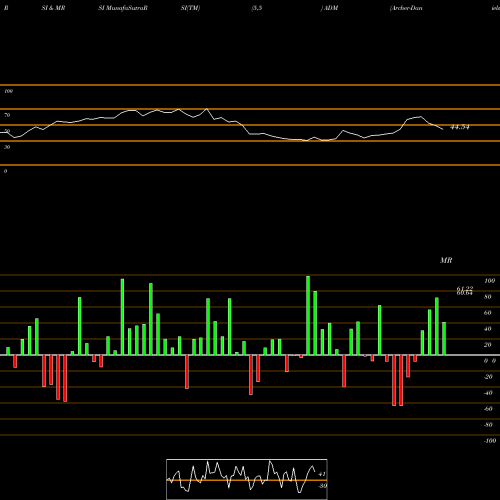Click the RSI axis label 70
Screen dimensions: 500x500
coord(7,115)
